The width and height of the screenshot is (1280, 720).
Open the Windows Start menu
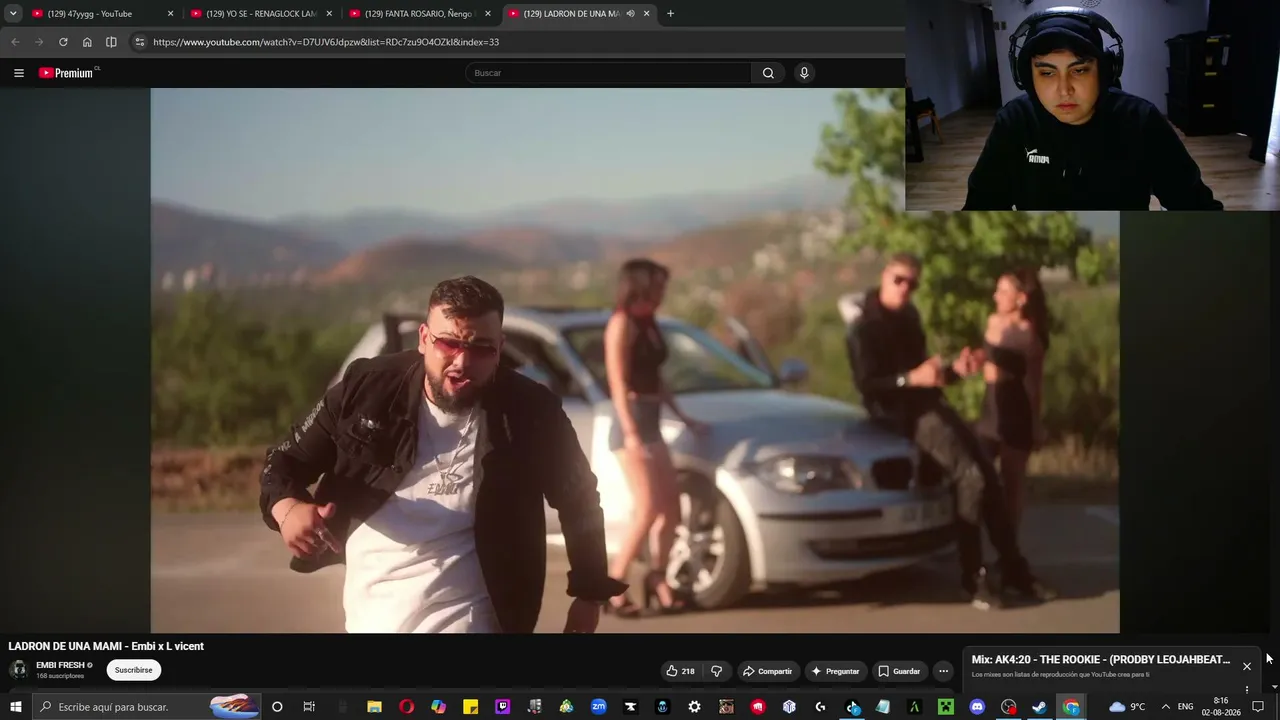pos(16,707)
